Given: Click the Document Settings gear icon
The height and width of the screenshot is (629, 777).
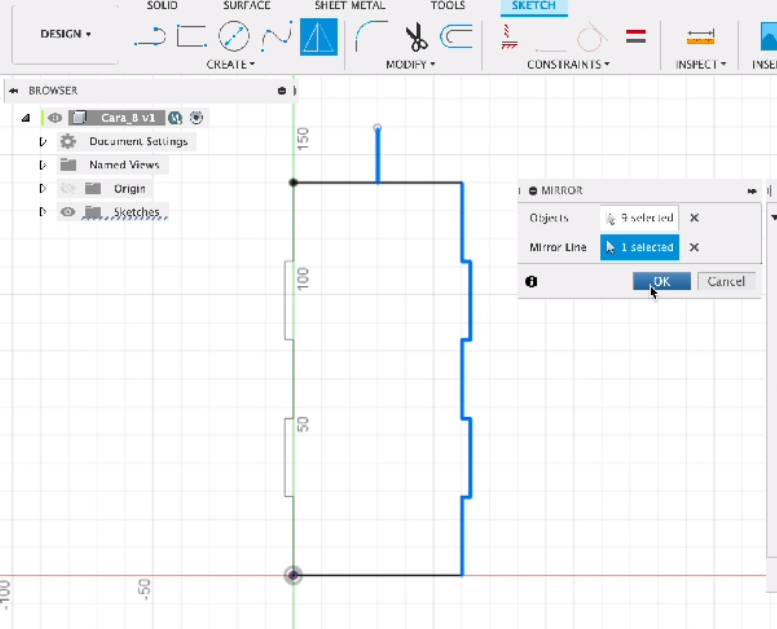Looking at the screenshot, I should click(x=68, y=141).
